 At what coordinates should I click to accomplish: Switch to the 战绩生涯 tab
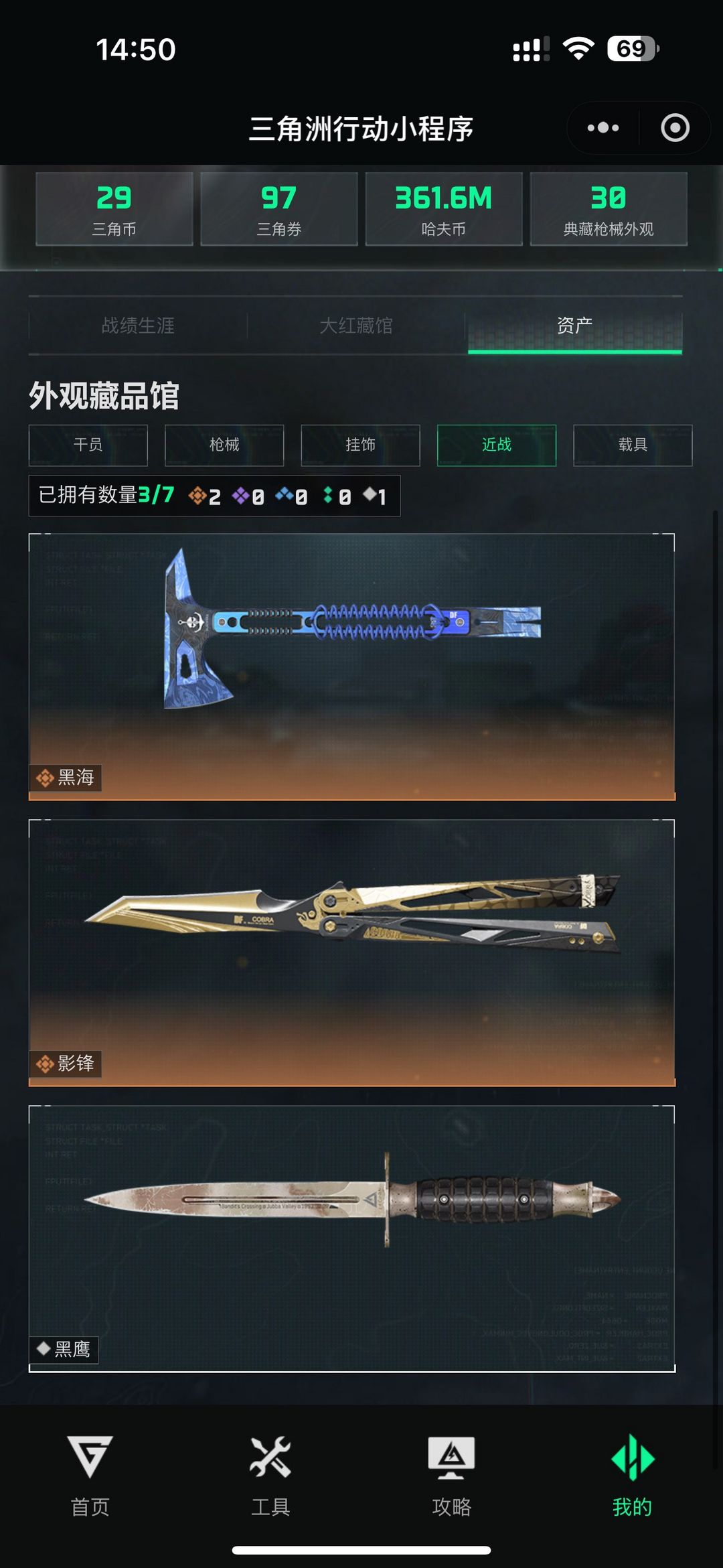point(138,326)
